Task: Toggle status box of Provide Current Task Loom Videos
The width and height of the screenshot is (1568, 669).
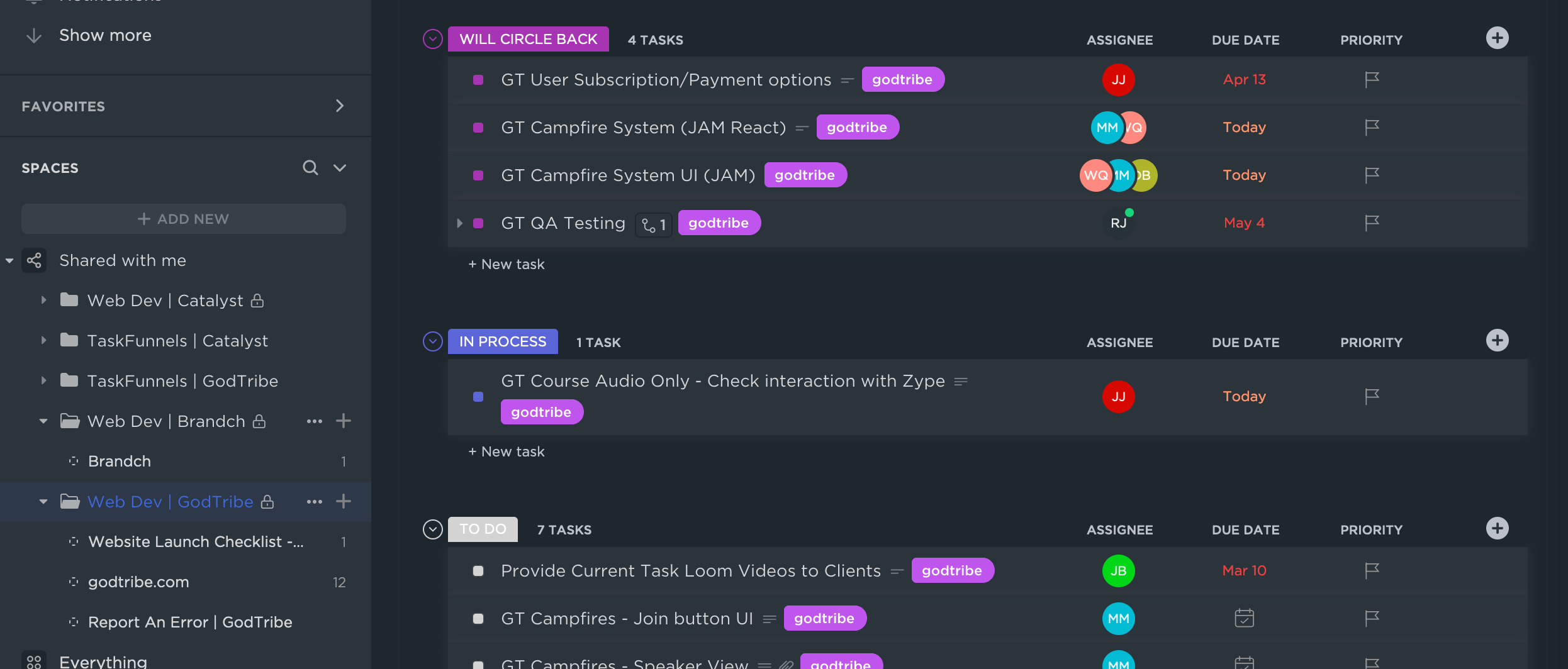Action: (x=478, y=571)
